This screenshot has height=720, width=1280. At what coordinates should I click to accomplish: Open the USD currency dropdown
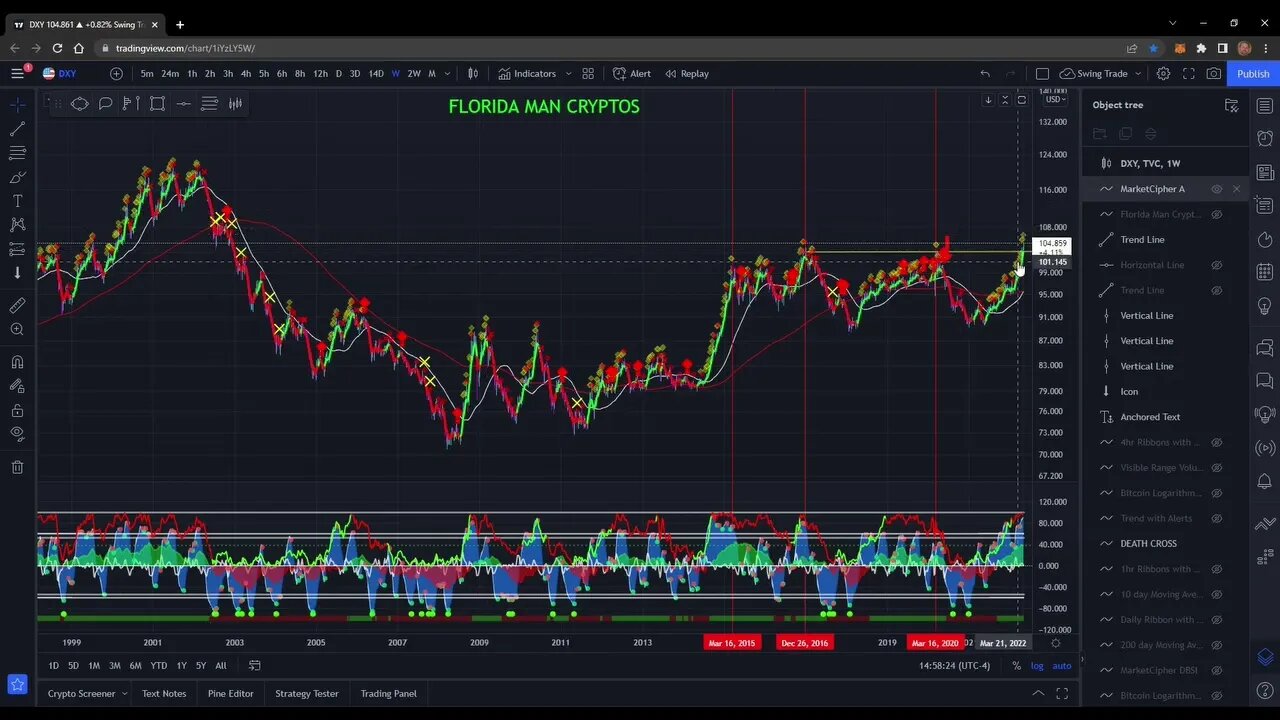coord(1054,99)
